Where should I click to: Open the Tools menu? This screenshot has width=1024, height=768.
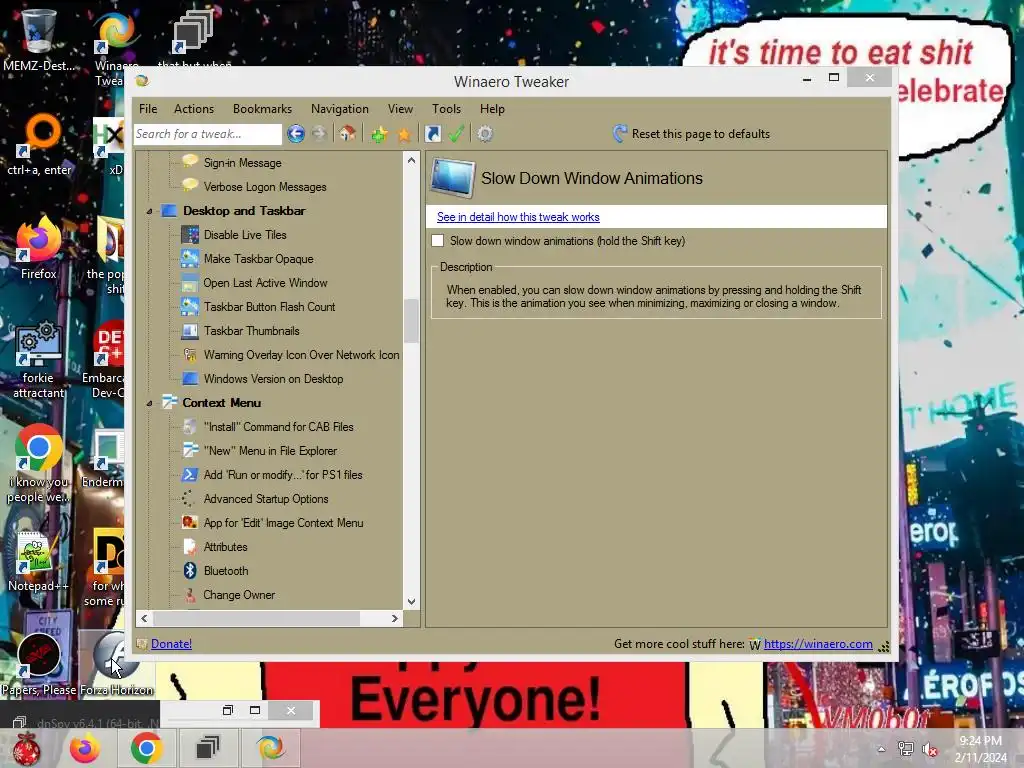[x=447, y=109]
